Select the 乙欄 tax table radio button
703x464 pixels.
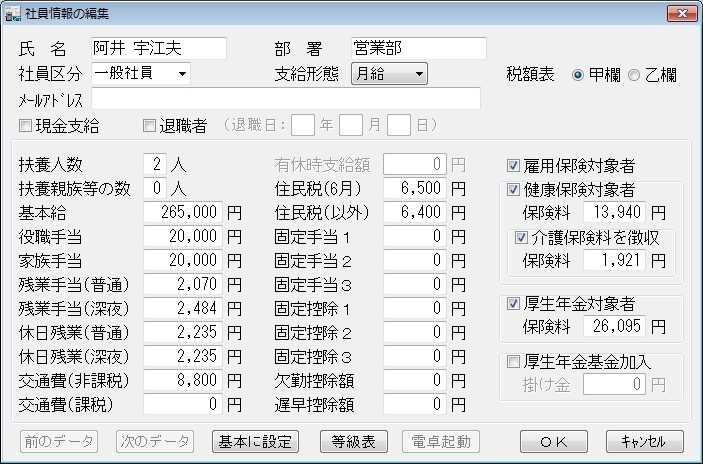[634, 75]
